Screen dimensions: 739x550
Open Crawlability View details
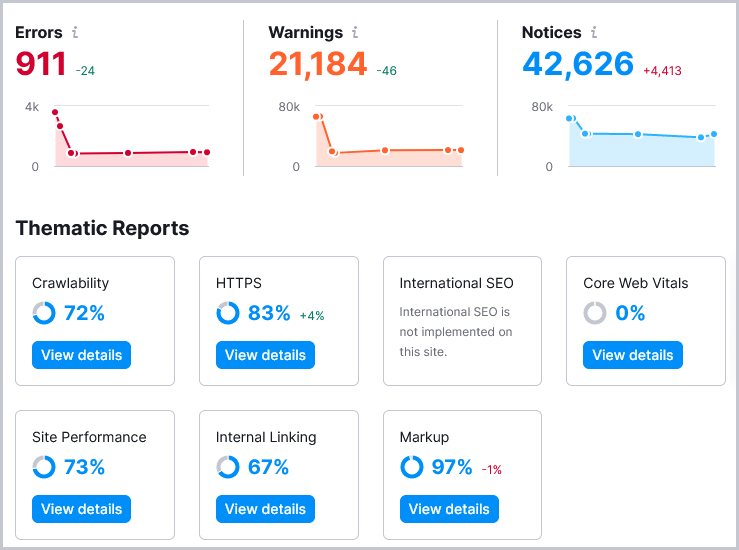pos(81,355)
